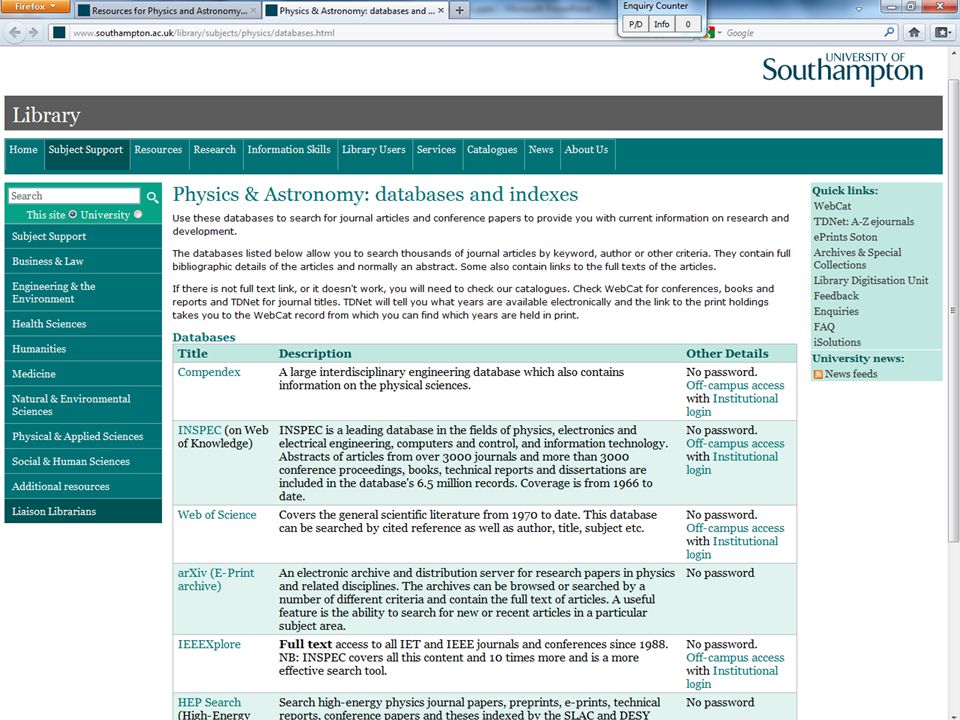Click Off-campus access link in Compendex row

pyautogui.click(x=735, y=386)
